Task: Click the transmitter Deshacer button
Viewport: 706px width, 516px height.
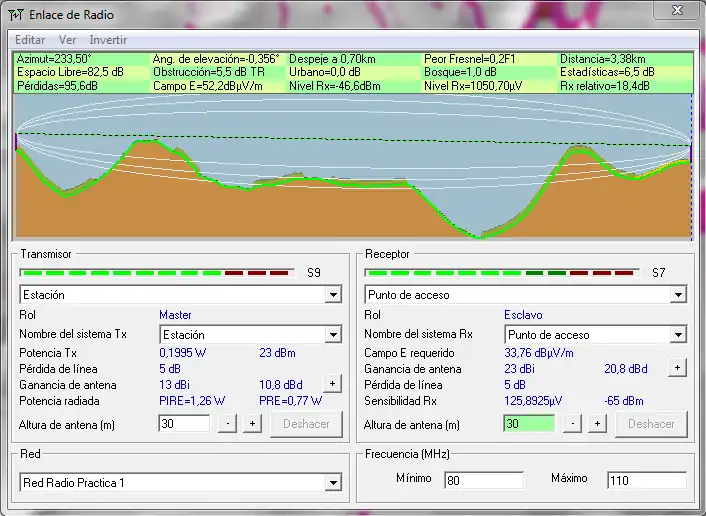Action: [306, 424]
